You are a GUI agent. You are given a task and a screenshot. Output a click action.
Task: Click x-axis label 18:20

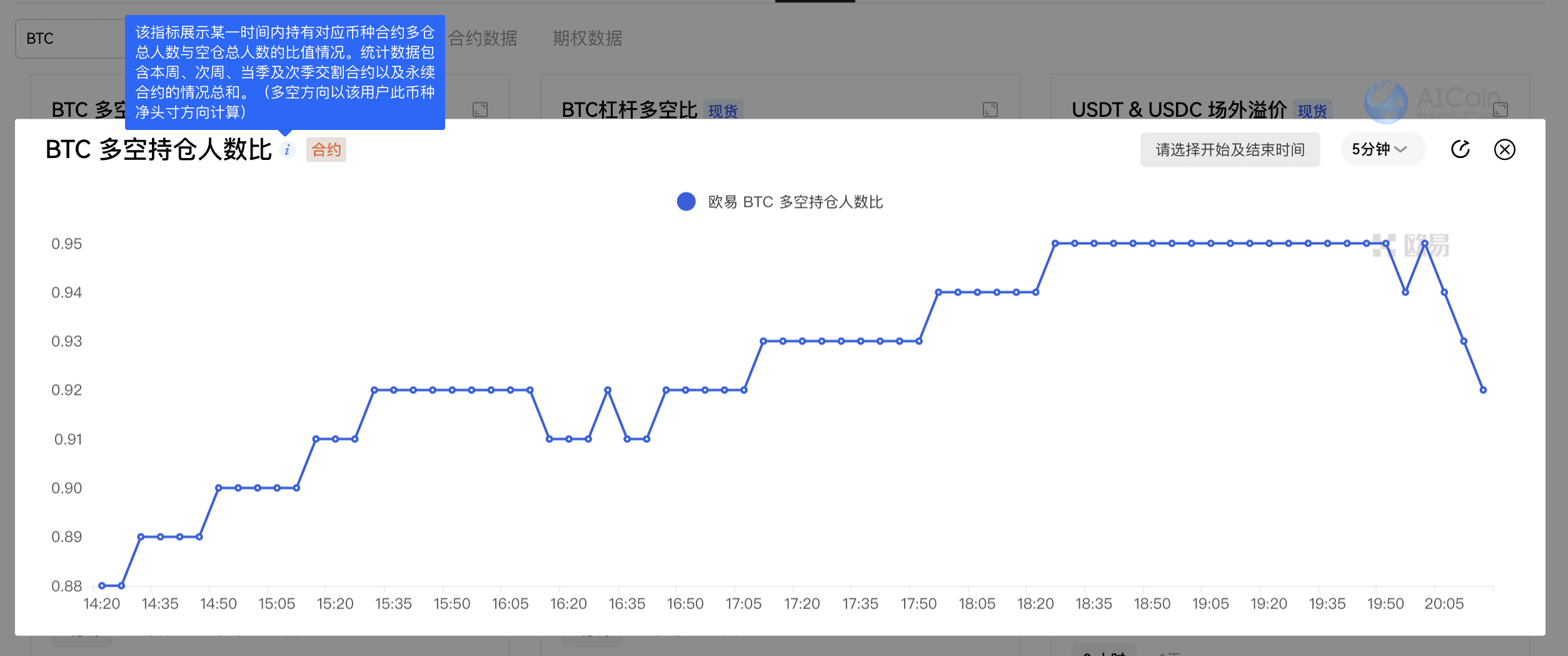point(1035,604)
